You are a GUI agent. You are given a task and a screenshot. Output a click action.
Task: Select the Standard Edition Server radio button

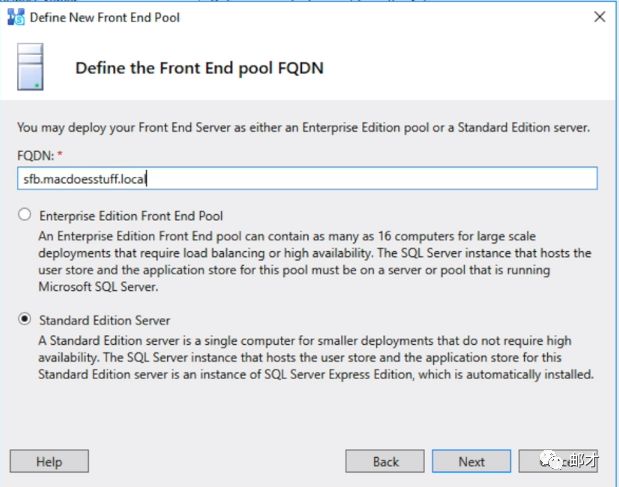click(24, 320)
